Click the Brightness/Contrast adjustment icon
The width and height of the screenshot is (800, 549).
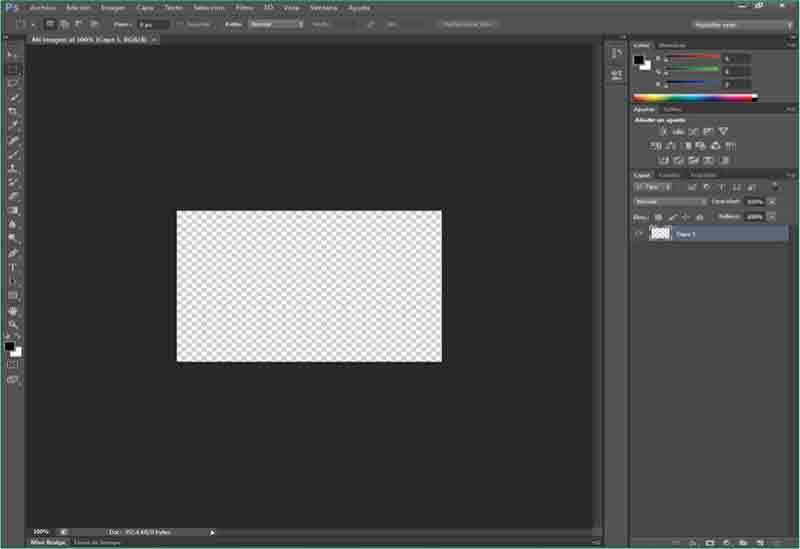coord(662,131)
